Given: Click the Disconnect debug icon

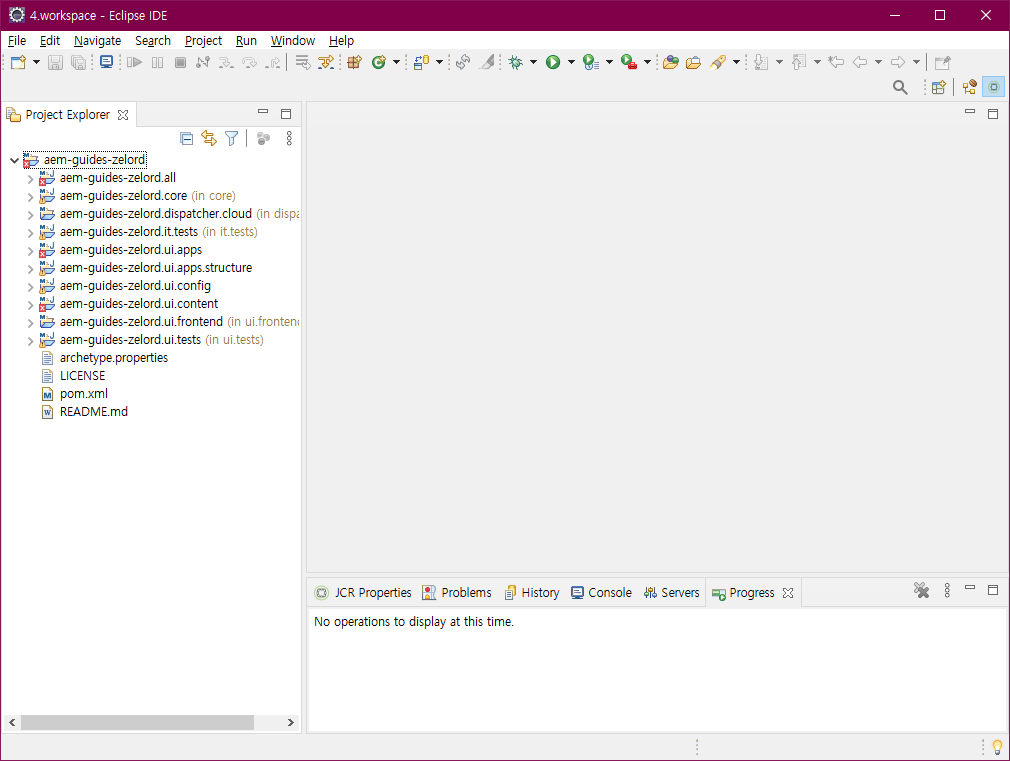Looking at the screenshot, I should (203, 63).
